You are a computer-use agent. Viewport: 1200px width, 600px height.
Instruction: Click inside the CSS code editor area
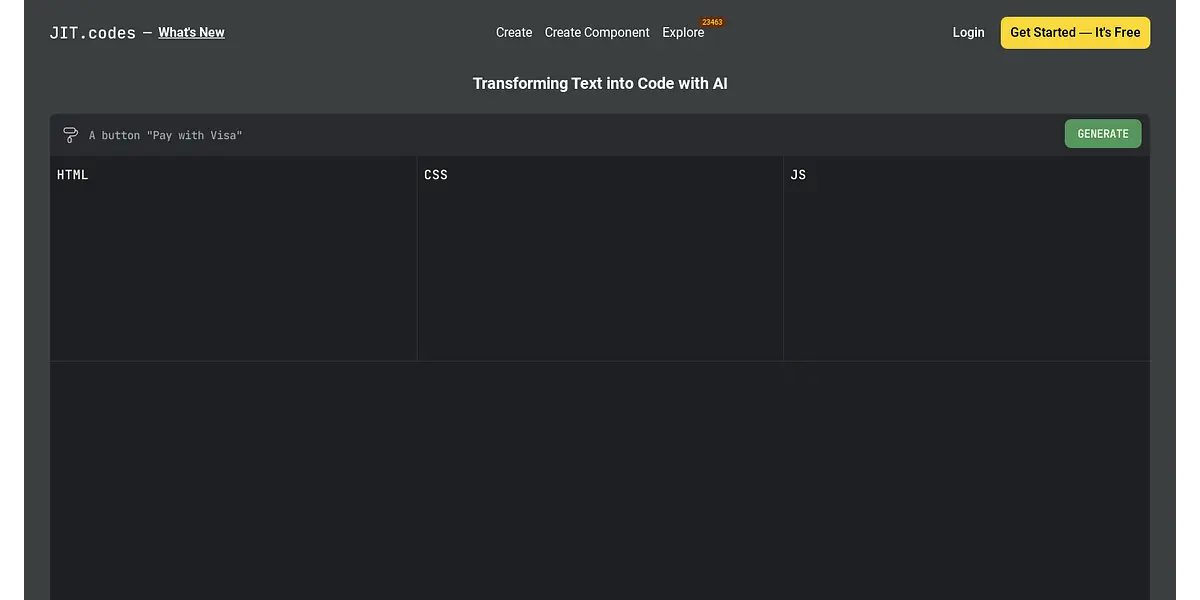click(600, 270)
